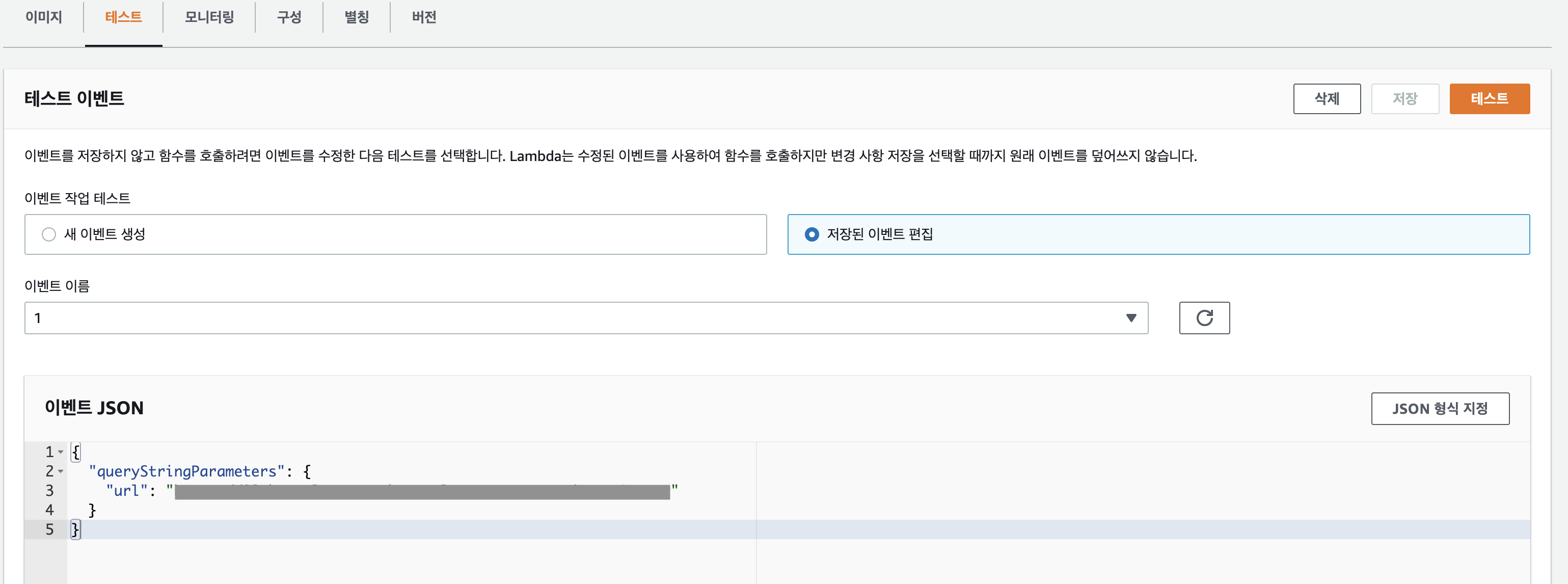Click the url value in JSON editor
Screen dimensions: 1568x584
coord(421,491)
